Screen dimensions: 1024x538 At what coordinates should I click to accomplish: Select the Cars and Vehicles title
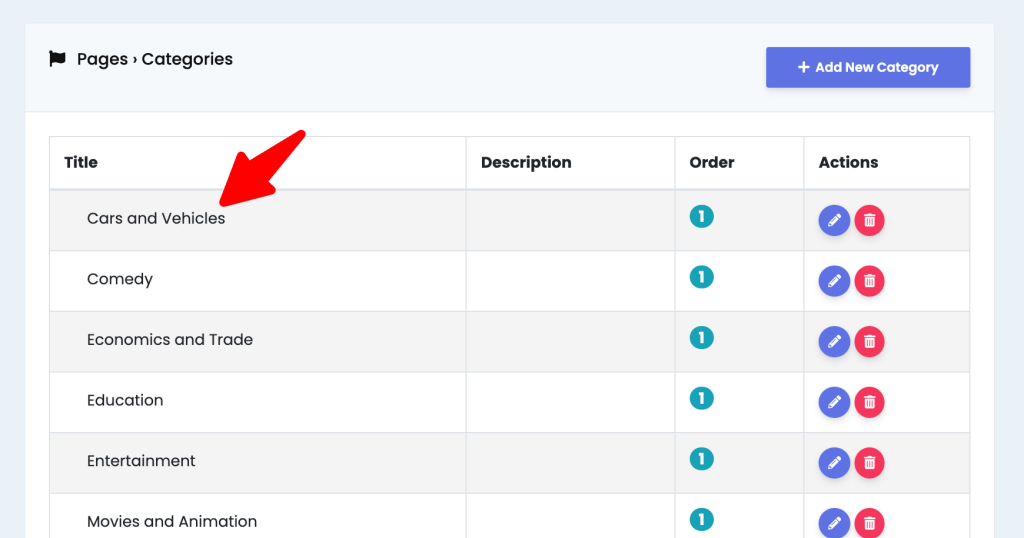[156, 219]
